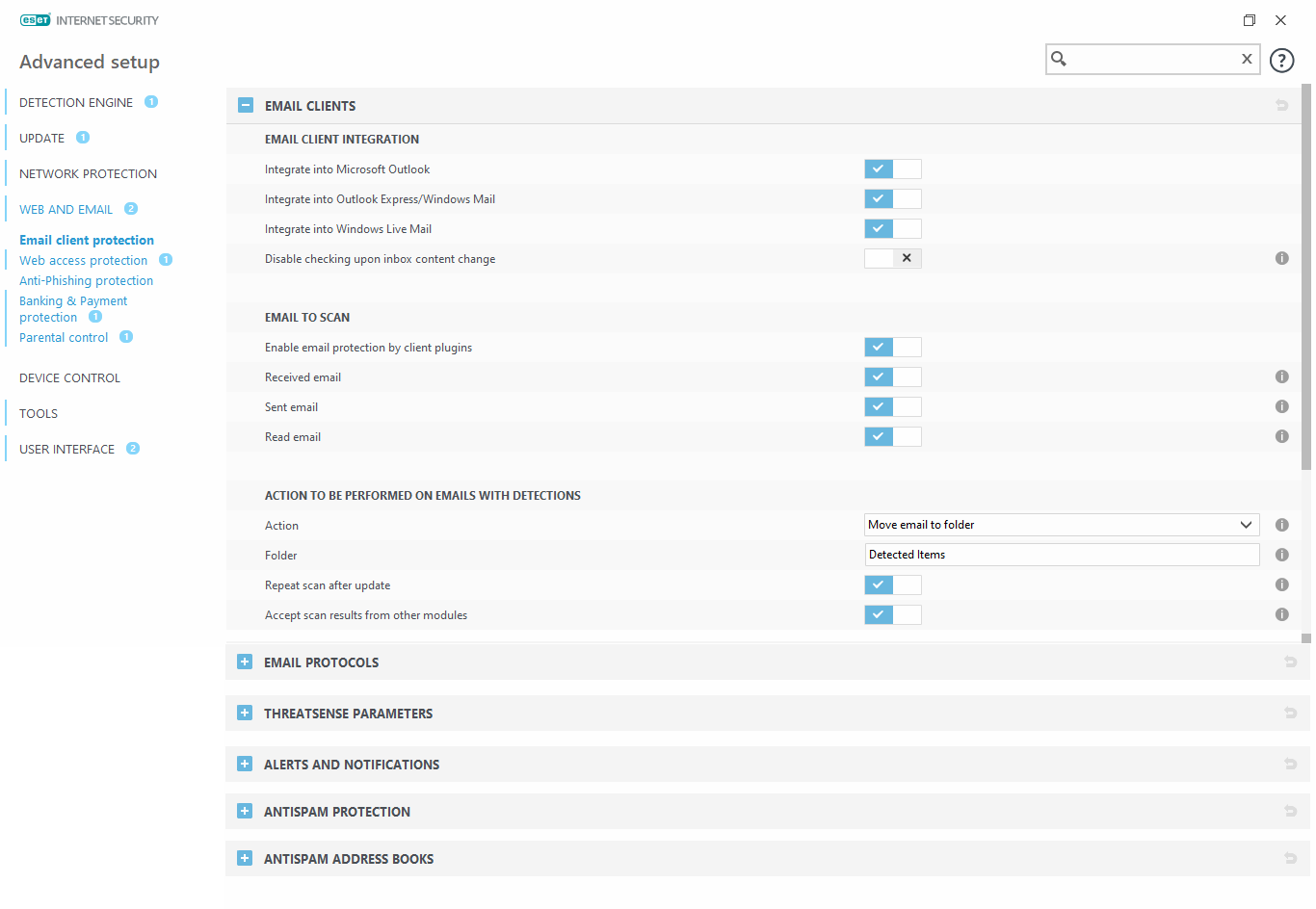Show info icon for Sent email
Image resolution: width=1316 pixels, height=909 pixels.
tap(1281, 406)
